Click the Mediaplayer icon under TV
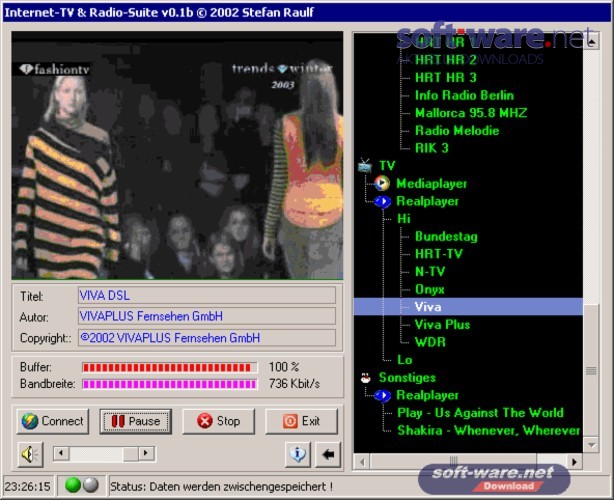The image size is (614, 500). tap(382, 183)
